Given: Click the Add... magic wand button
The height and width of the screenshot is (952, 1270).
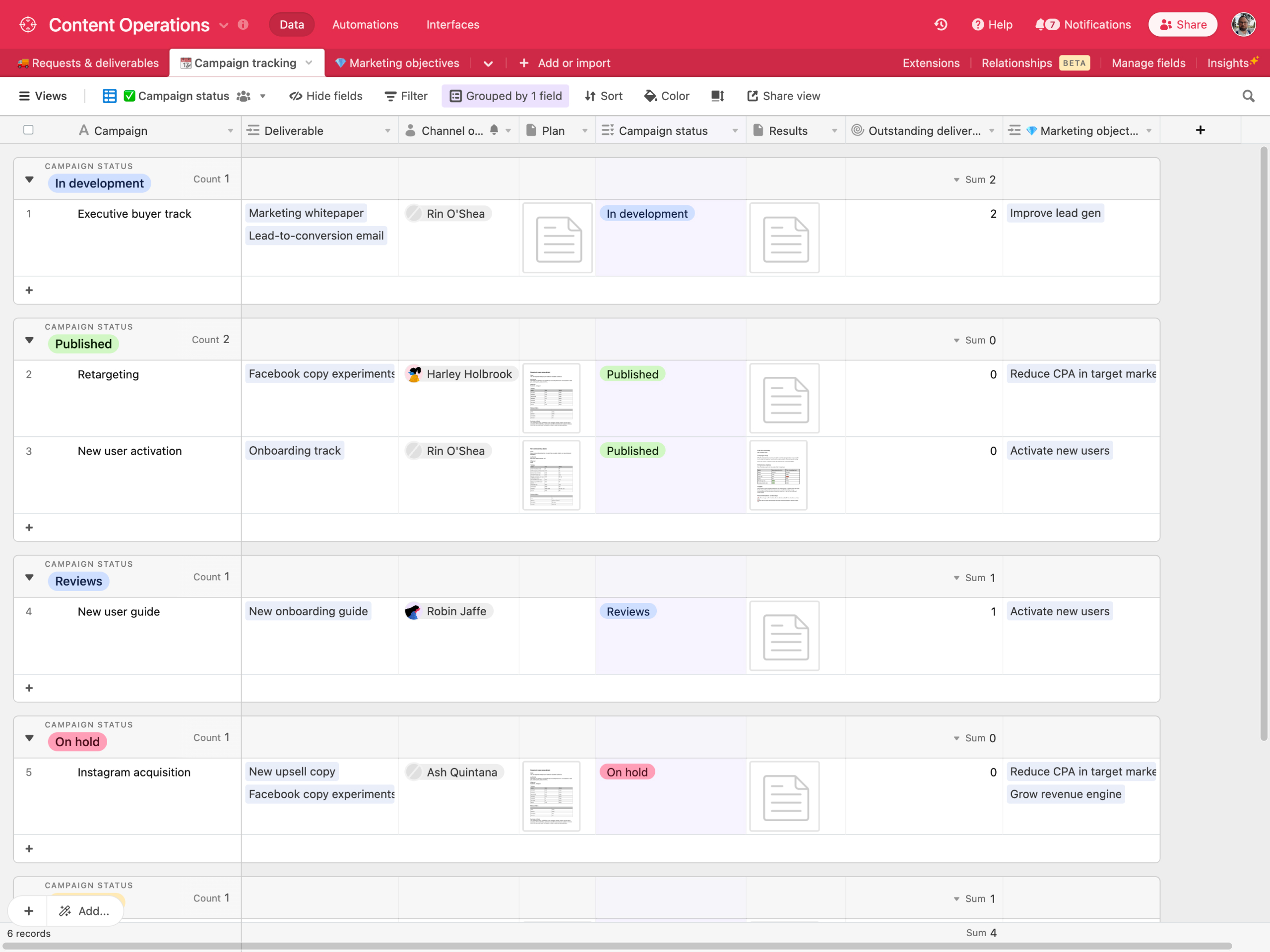Looking at the screenshot, I should point(84,911).
